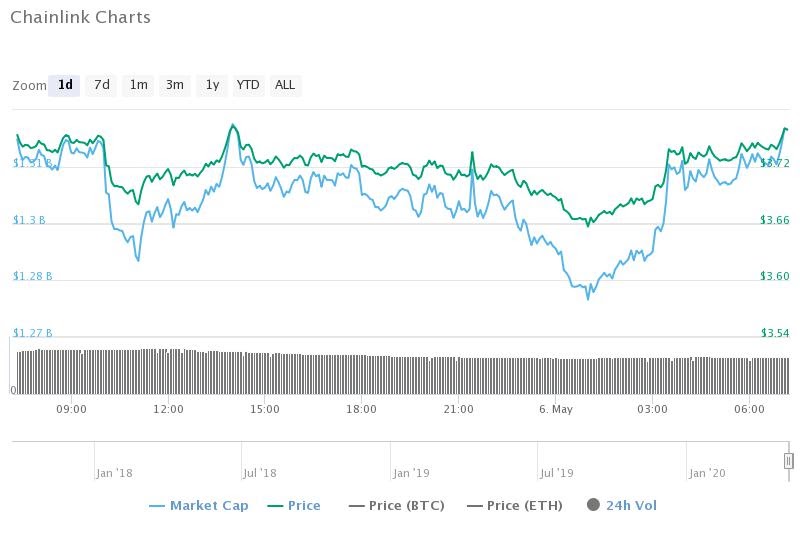Viewport: 800px width, 550px height.
Task: Click volume bars near 12:00
Action: 168,371
